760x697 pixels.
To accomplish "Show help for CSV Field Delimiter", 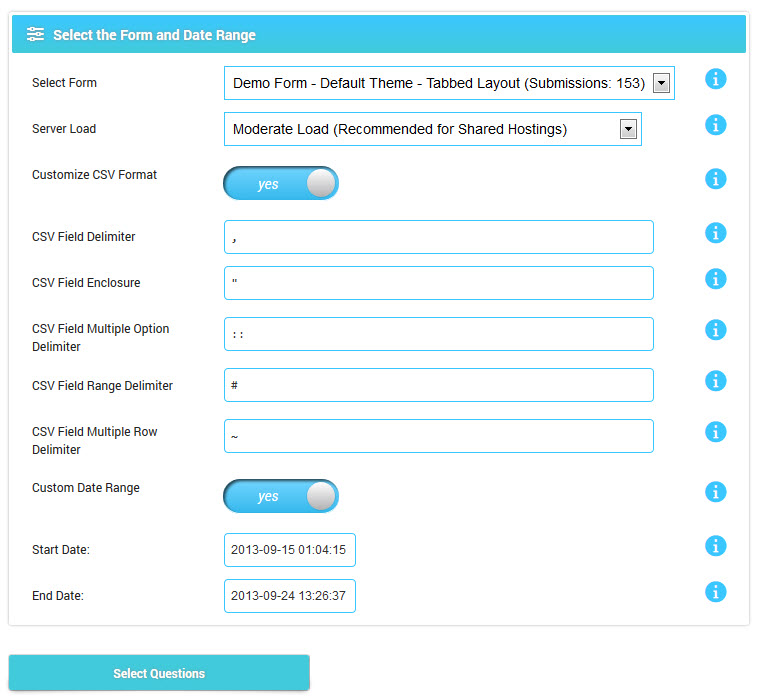I will (x=715, y=233).
